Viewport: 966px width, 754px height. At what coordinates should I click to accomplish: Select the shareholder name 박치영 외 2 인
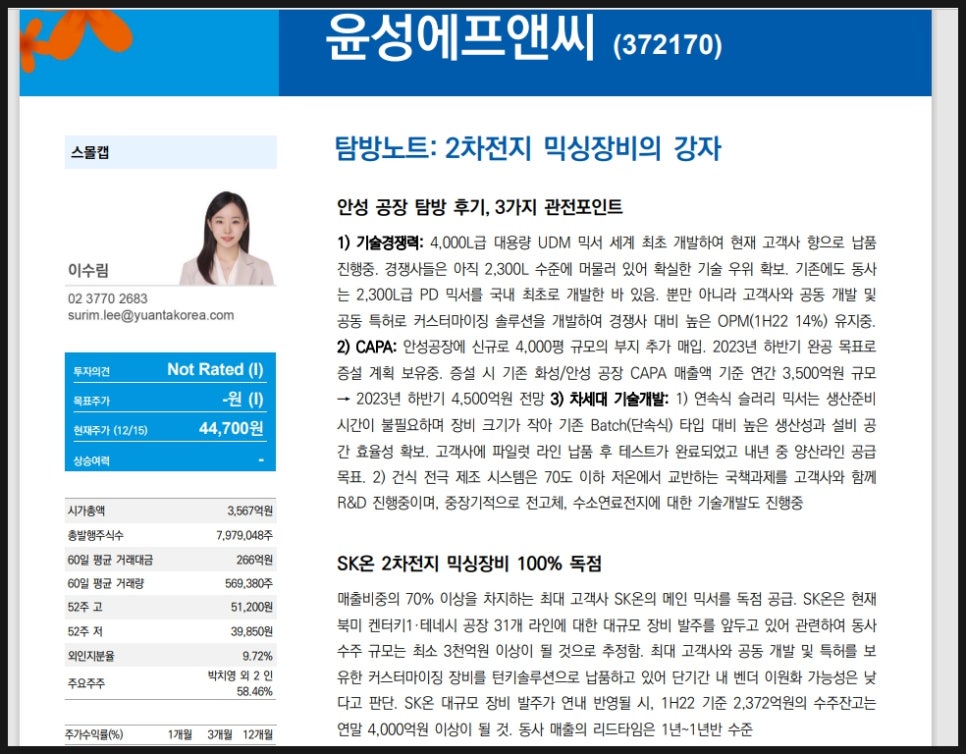(240, 676)
